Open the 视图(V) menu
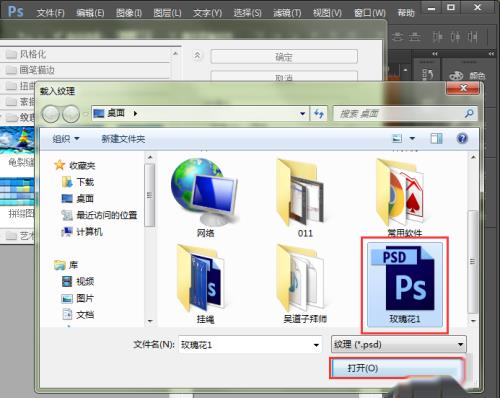The height and width of the screenshot is (398, 500). [x=327, y=13]
